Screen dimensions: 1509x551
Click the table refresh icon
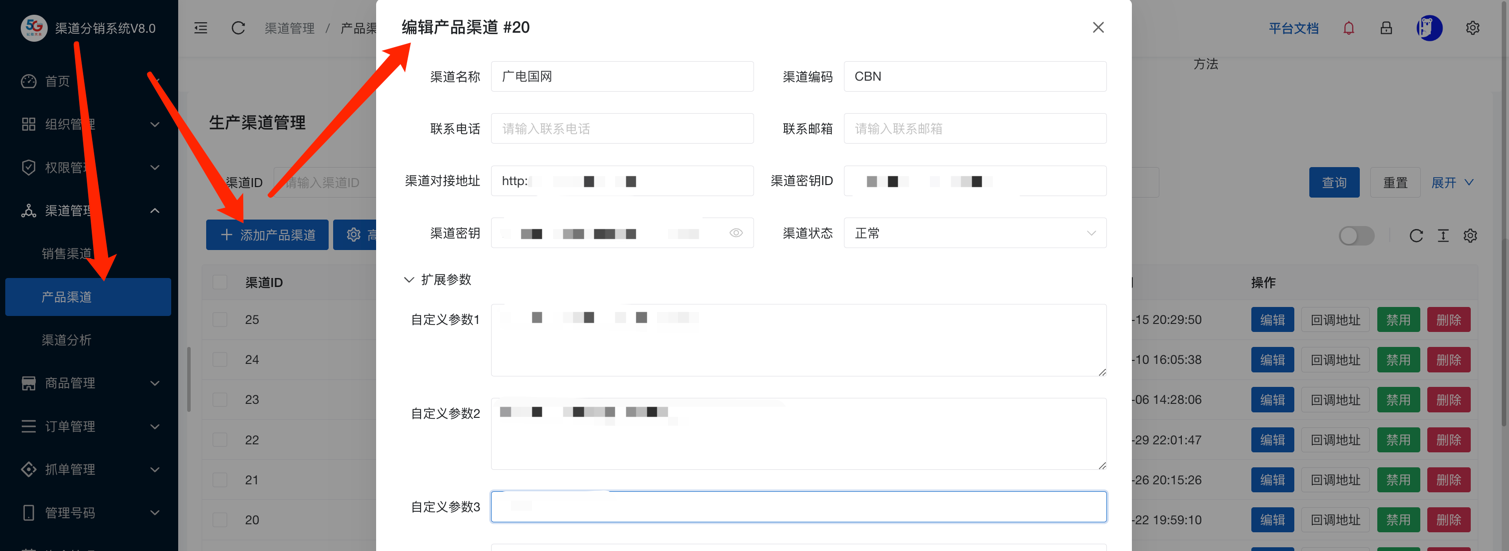(1416, 236)
